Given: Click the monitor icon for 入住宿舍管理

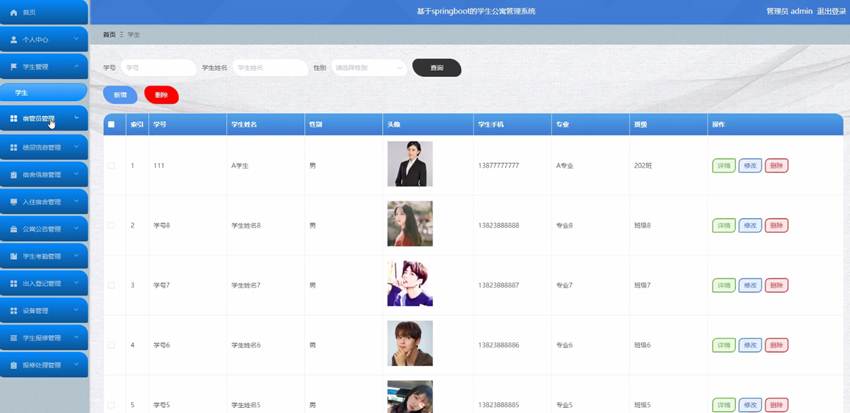Looking at the screenshot, I should pyautogui.click(x=14, y=202).
